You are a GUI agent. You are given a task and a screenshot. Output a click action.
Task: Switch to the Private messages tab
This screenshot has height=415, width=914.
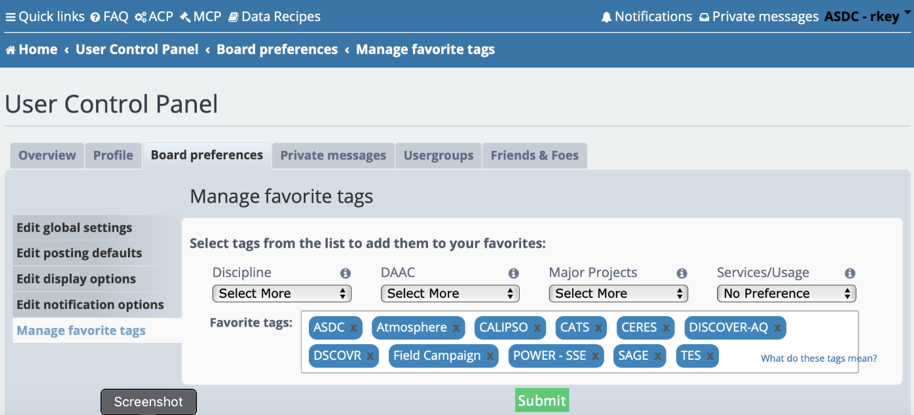click(x=332, y=155)
